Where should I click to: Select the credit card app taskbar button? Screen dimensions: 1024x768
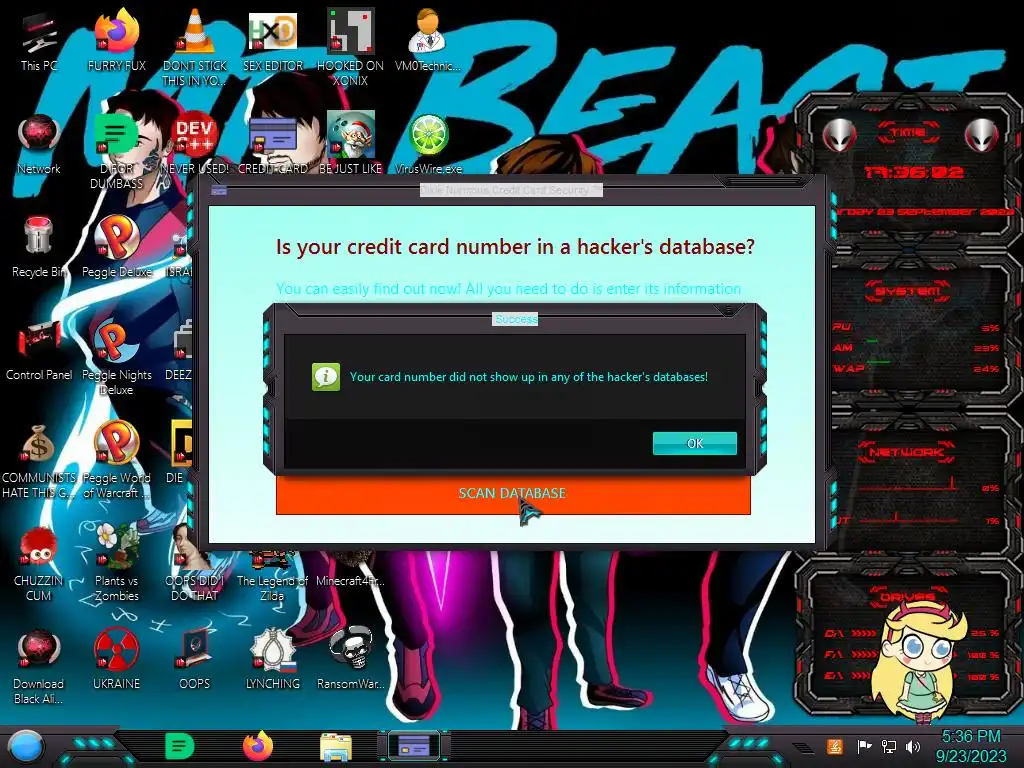[x=414, y=746]
